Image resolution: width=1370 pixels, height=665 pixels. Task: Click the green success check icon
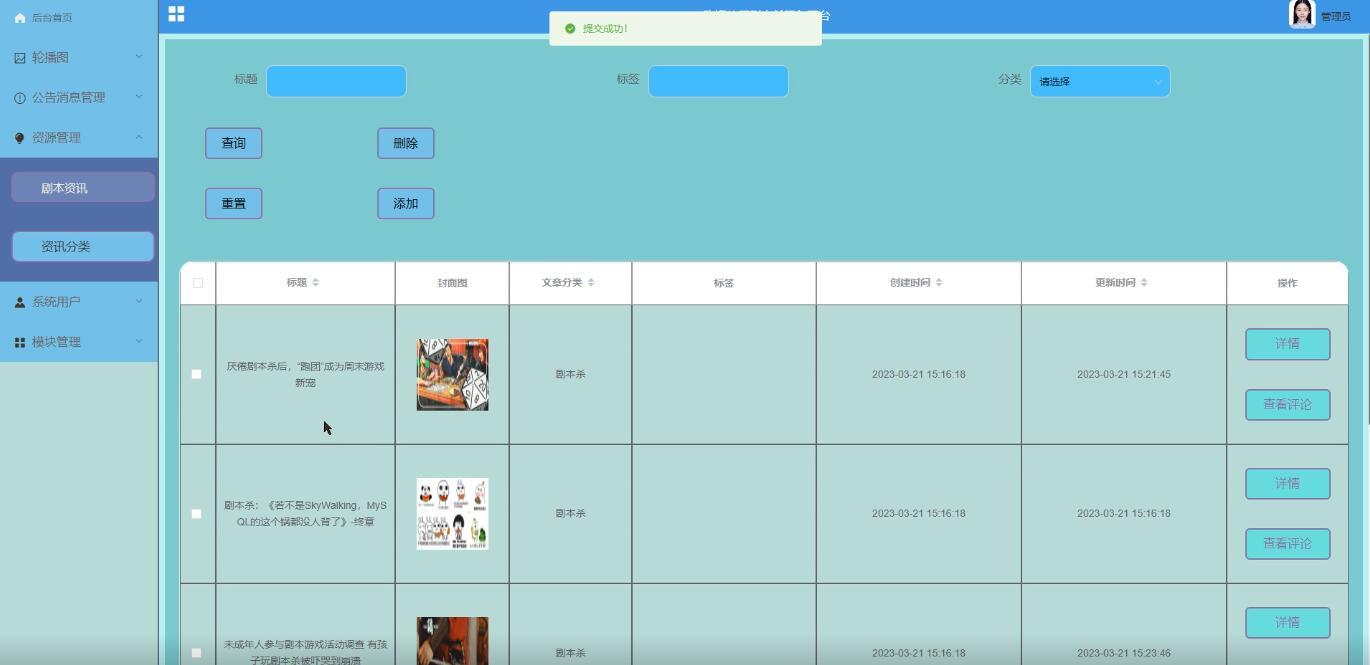pos(570,29)
